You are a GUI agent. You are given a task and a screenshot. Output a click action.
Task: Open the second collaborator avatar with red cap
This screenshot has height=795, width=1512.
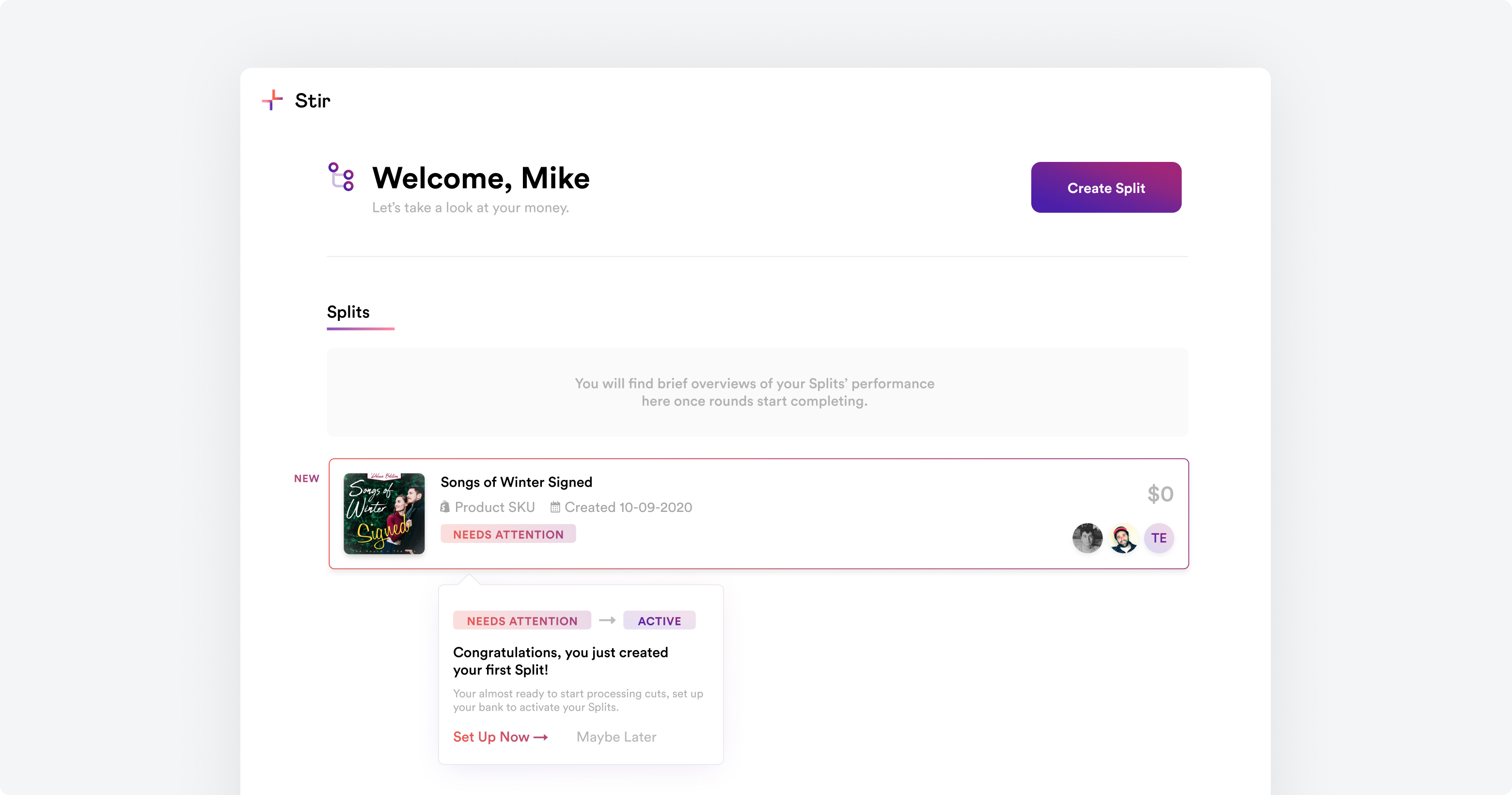pyautogui.click(x=1123, y=538)
